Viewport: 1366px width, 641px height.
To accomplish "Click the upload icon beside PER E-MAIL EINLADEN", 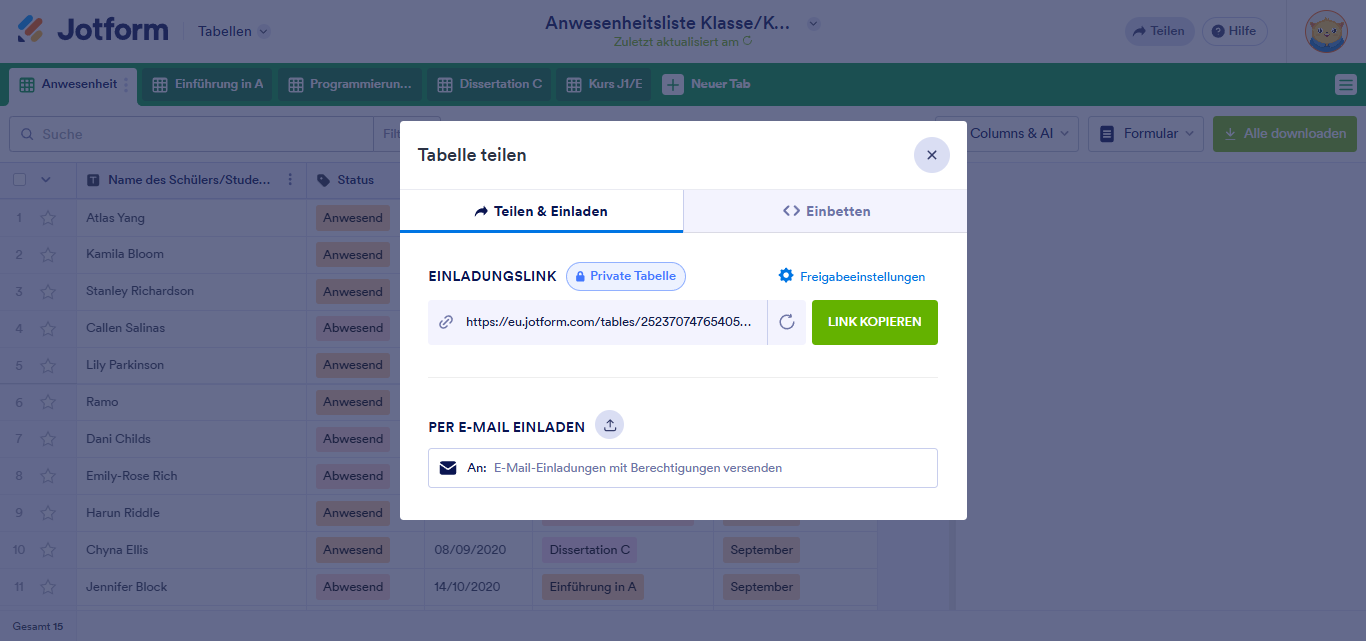I will pyautogui.click(x=609, y=424).
